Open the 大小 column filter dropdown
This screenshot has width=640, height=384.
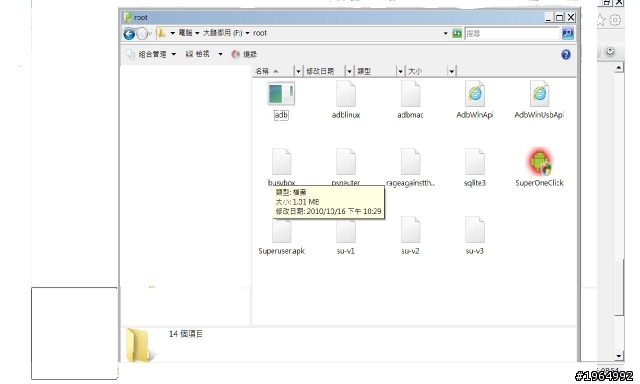coord(451,71)
